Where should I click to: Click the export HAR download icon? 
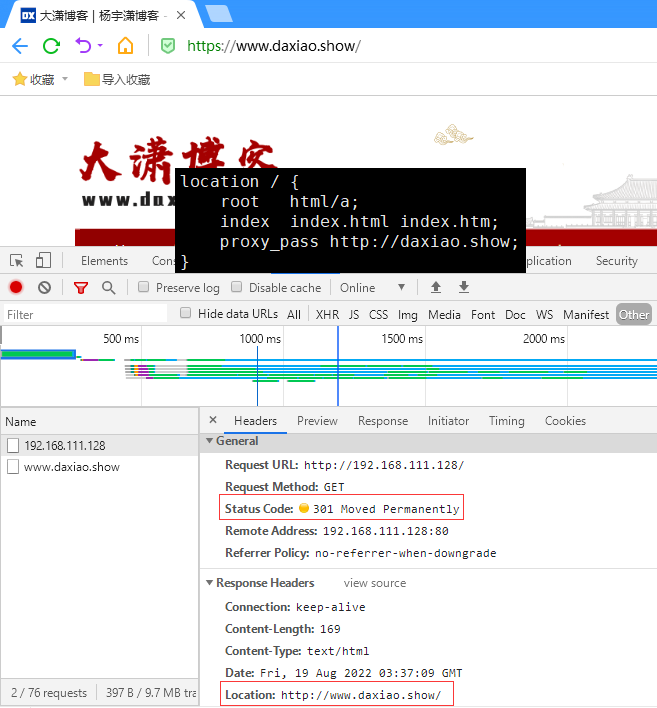point(464,287)
